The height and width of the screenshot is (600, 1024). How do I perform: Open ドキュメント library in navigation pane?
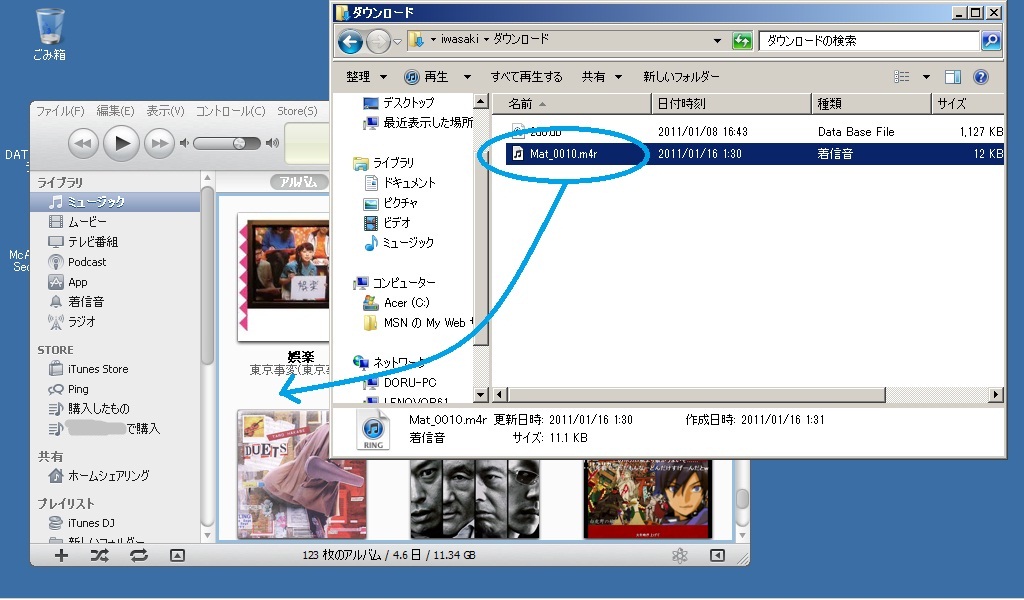pyautogui.click(x=400, y=183)
